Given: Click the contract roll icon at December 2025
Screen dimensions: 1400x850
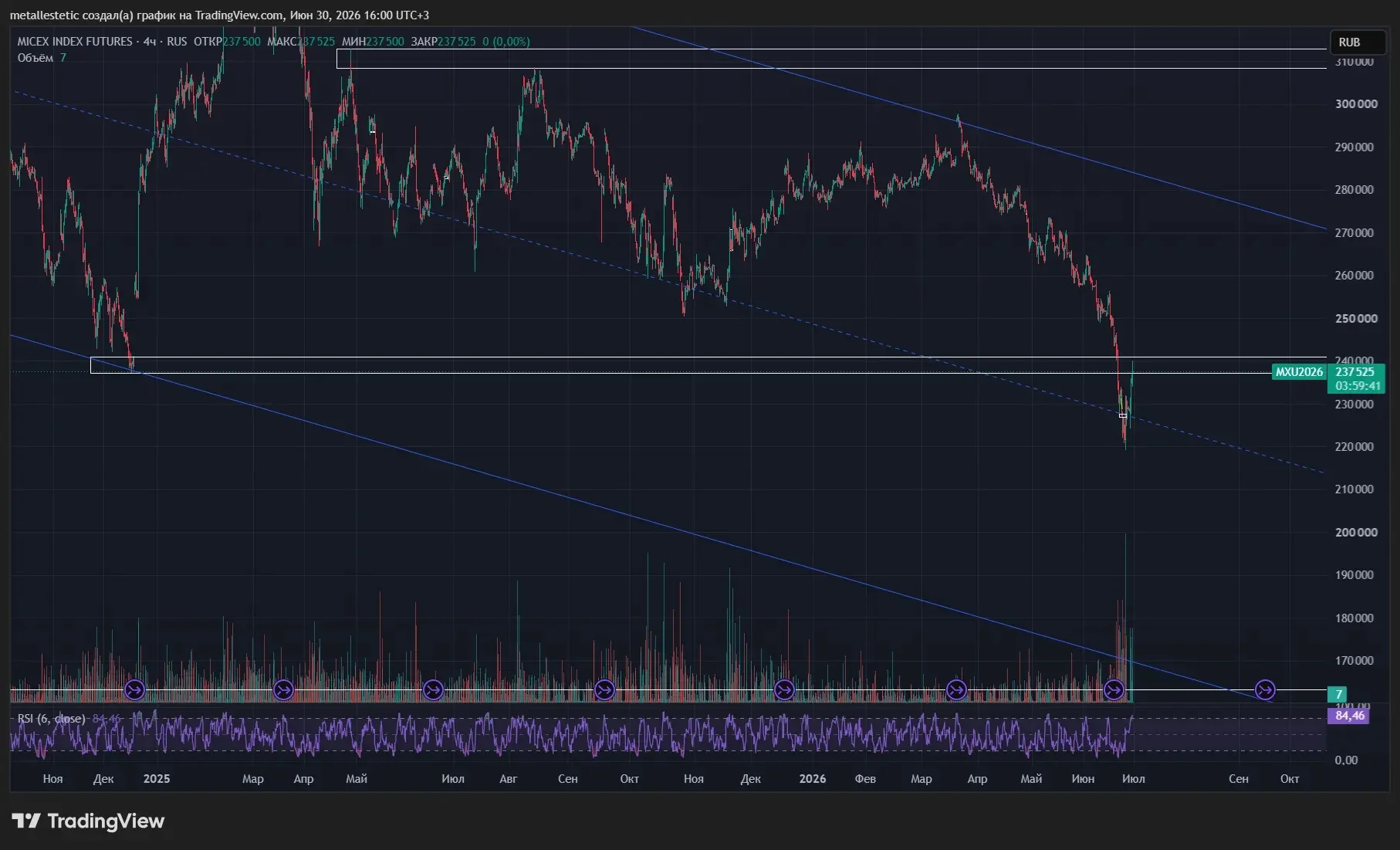Looking at the screenshot, I should [x=784, y=689].
